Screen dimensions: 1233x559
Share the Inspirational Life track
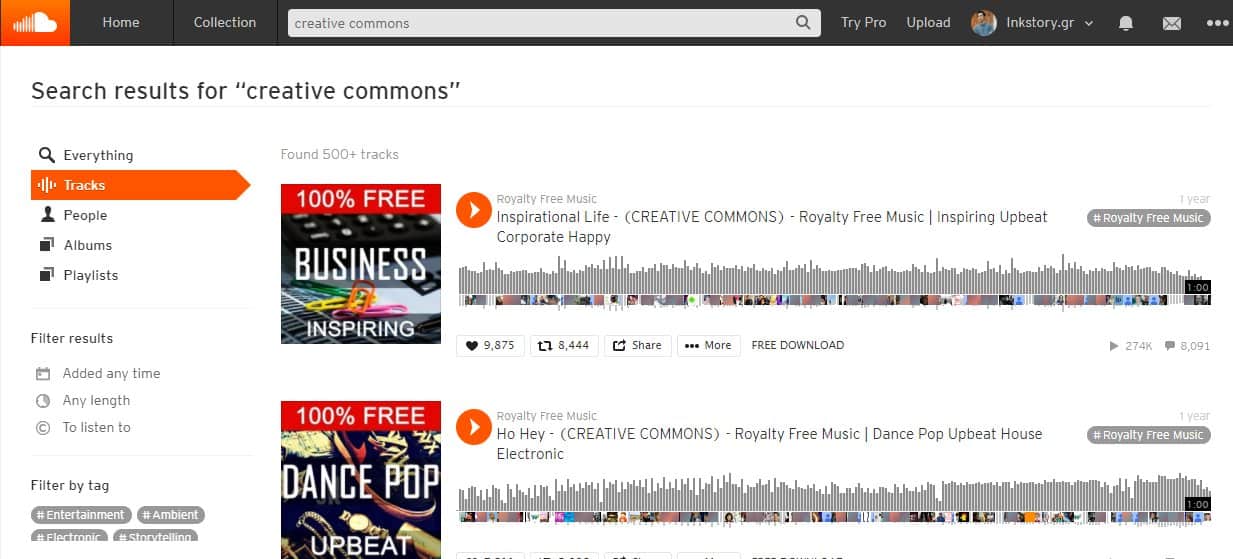tap(637, 345)
